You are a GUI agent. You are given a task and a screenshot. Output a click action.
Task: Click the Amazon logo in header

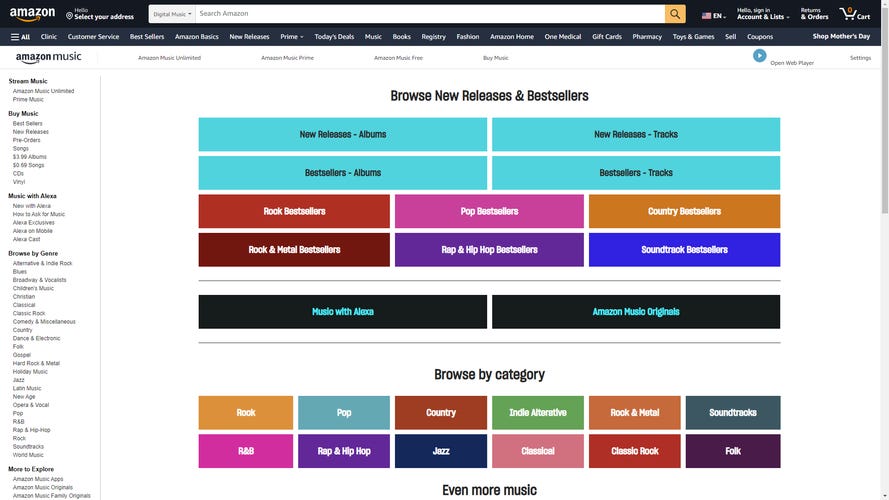click(x=33, y=14)
